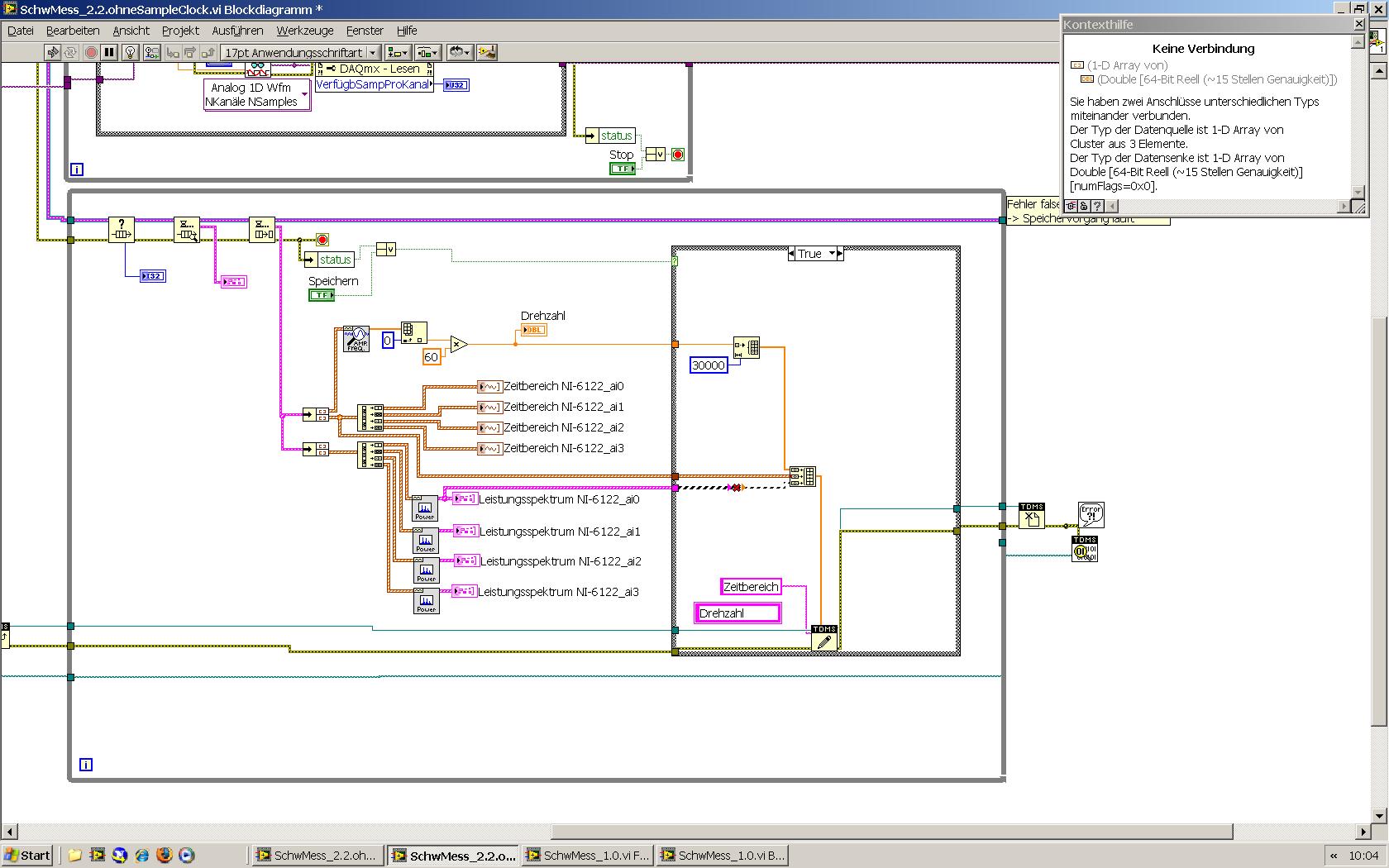This screenshot has width=1389, height=868.
Task: Toggle retain wire values button
Action: [x=151, y=52]
